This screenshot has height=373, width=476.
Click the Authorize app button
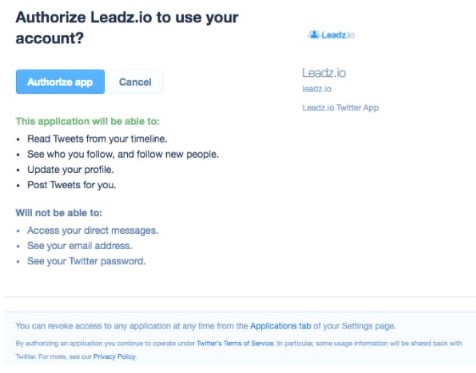click(60, 82)
